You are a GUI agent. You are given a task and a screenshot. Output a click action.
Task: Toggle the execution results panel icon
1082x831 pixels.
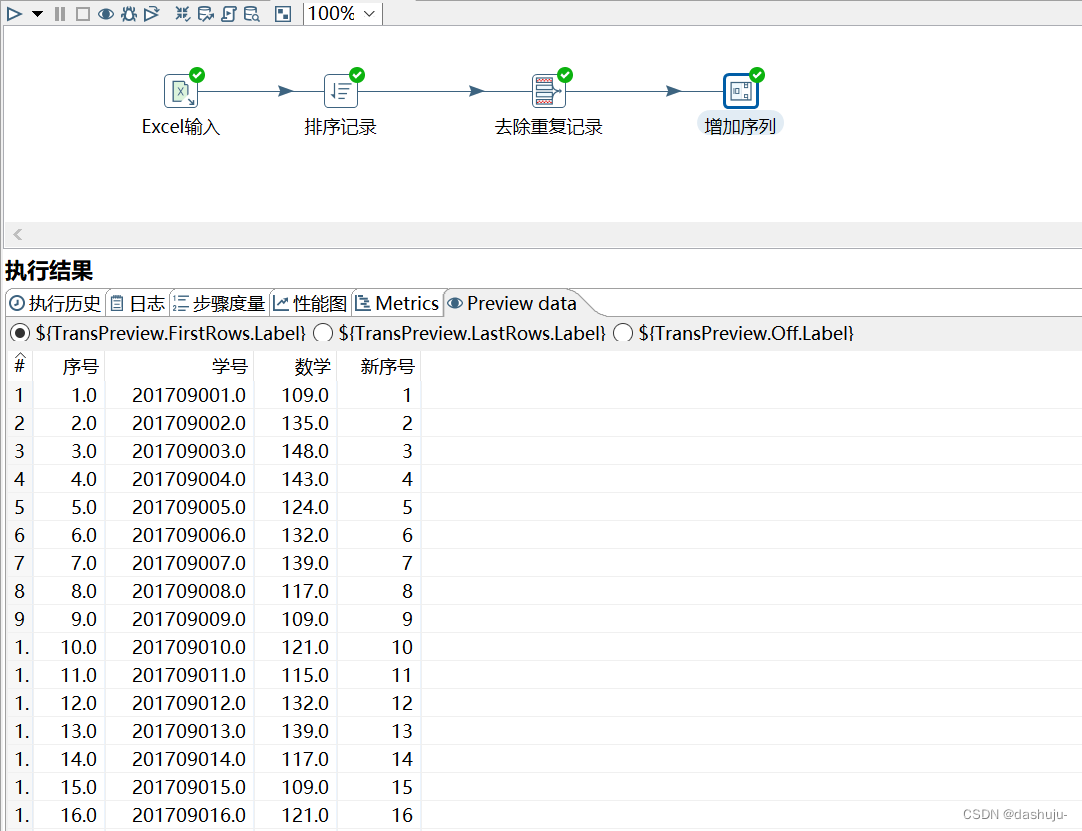click(283, 13)
